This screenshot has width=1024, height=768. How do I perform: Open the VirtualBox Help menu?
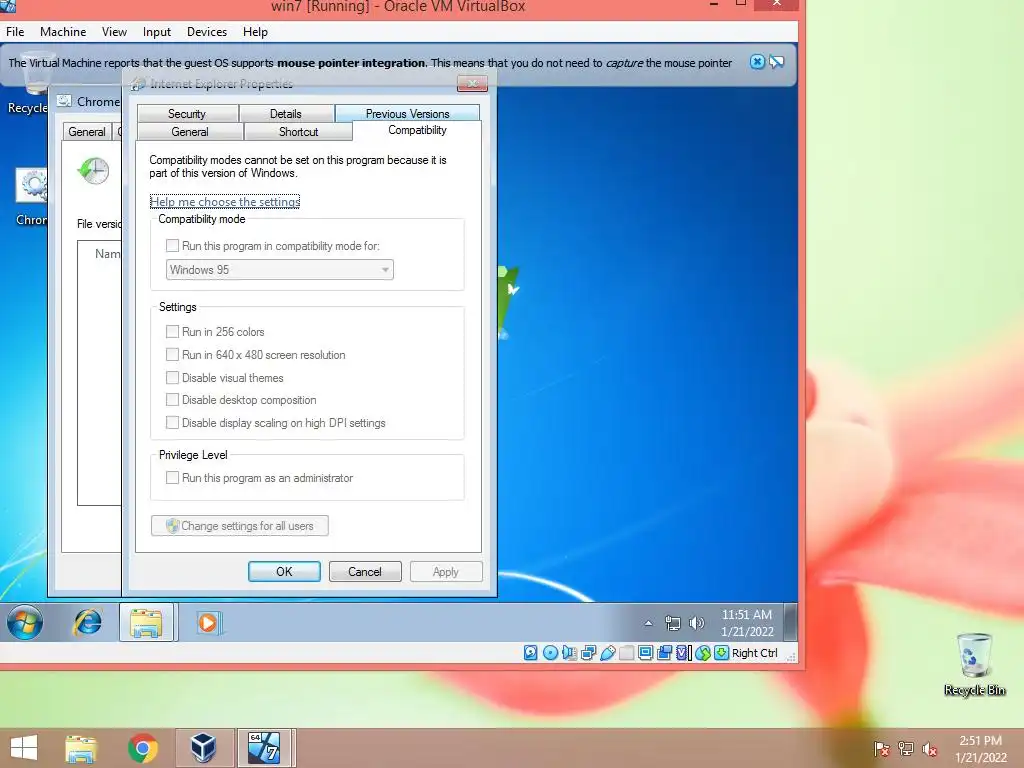point(255,31)
